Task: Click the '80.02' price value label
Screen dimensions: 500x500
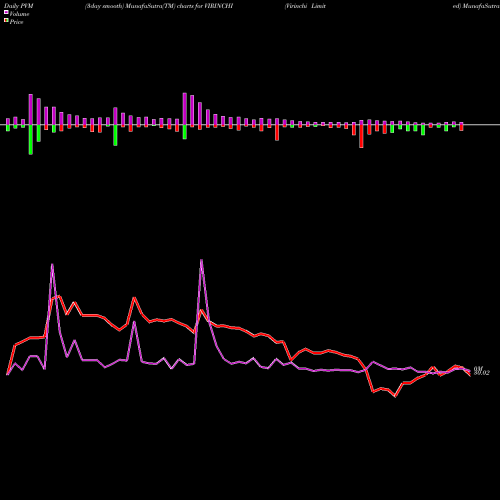Action: (482, 373)
